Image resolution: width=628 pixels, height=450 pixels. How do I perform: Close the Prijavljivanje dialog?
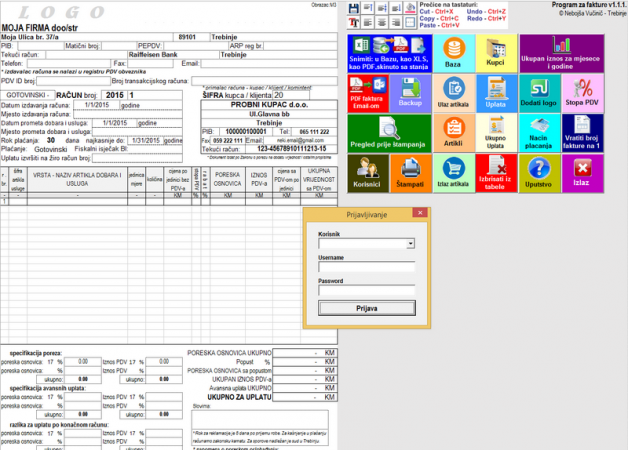[420, 213]
